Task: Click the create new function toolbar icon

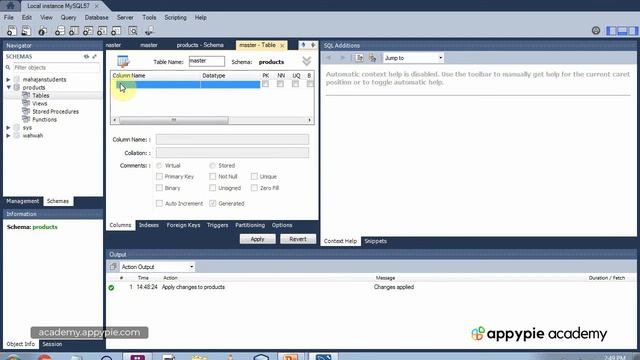Action: (116, 31)
